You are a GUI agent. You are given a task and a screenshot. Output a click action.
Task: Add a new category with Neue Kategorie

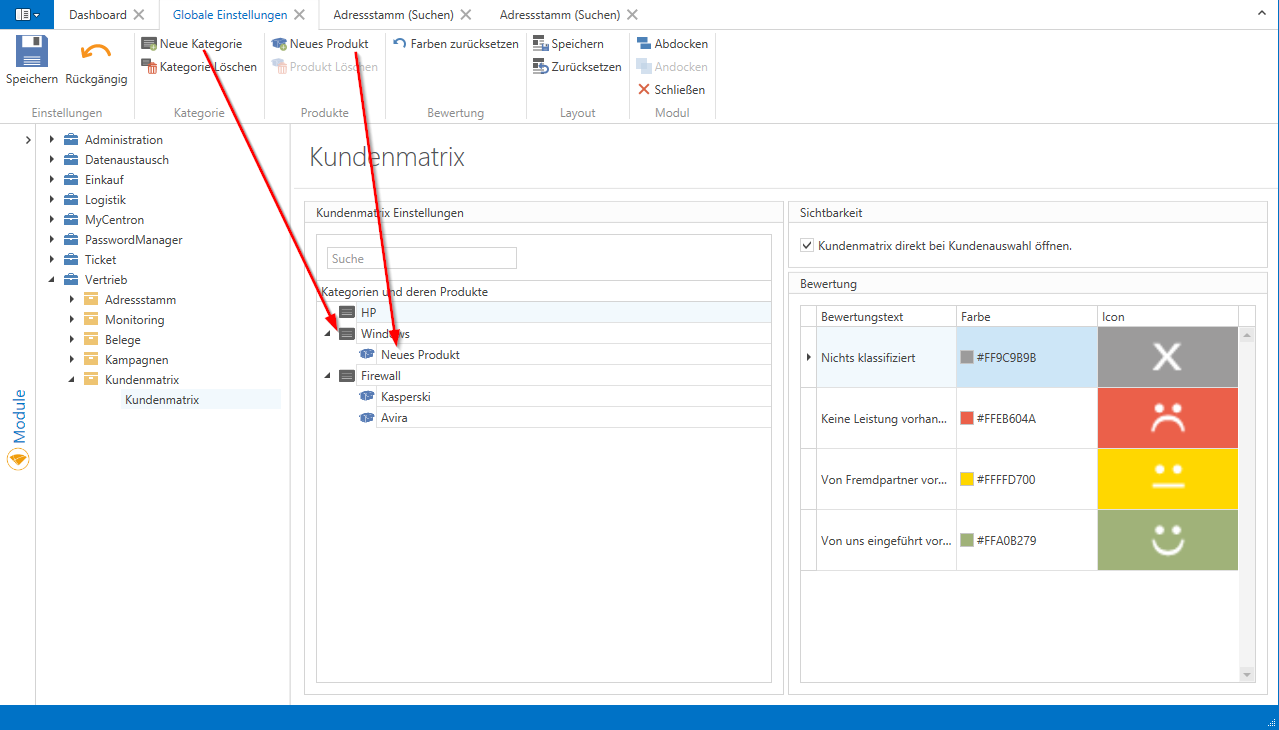(191, 44)
